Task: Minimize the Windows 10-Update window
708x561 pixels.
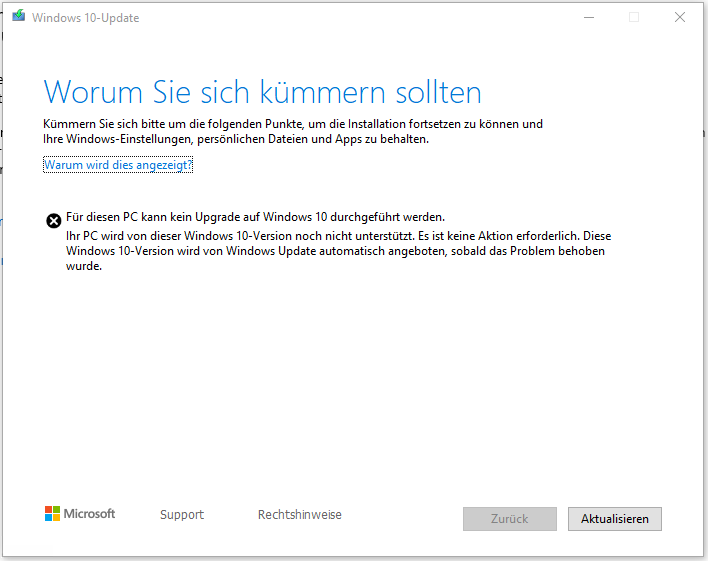Action: (588, 17)
